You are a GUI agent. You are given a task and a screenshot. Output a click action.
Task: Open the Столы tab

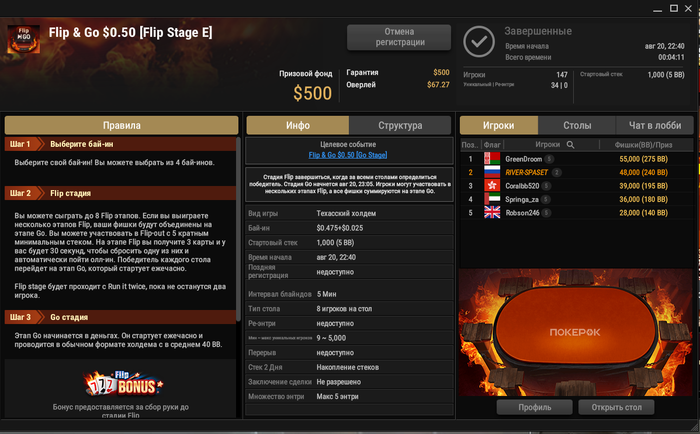(x=577, y=125)
